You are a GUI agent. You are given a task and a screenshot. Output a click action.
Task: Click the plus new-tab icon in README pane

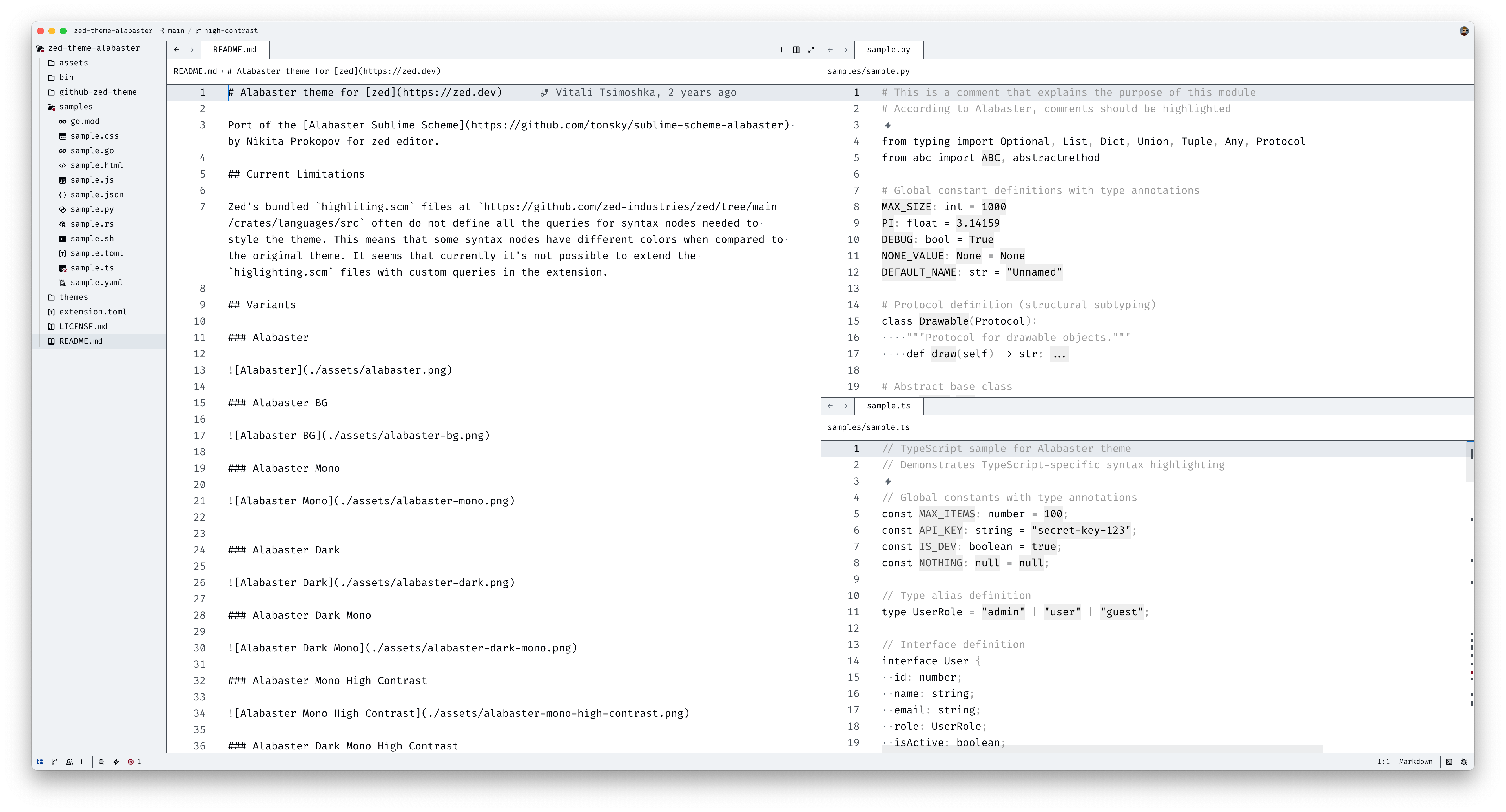(782, 50)
